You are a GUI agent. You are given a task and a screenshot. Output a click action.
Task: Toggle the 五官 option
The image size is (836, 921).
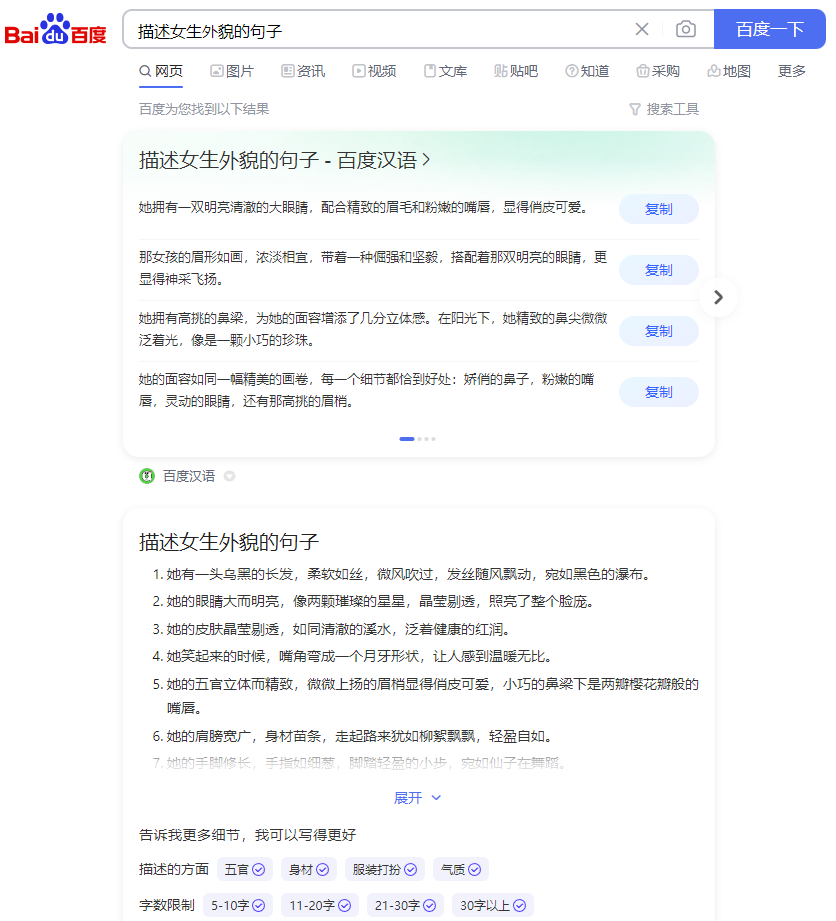244,869
